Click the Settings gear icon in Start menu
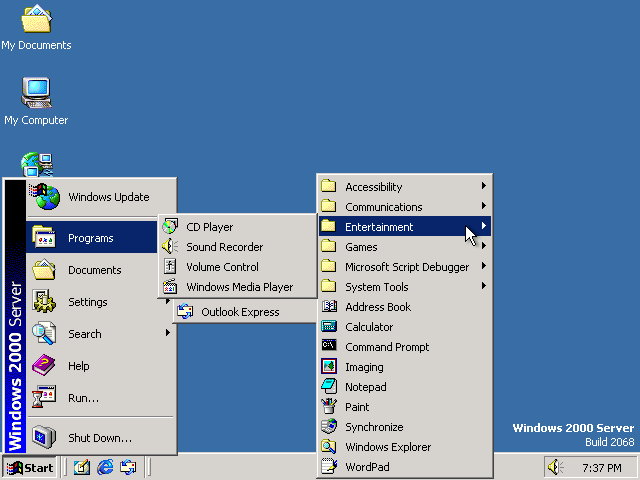Screen dimensions: 640x480 [44, 302]
